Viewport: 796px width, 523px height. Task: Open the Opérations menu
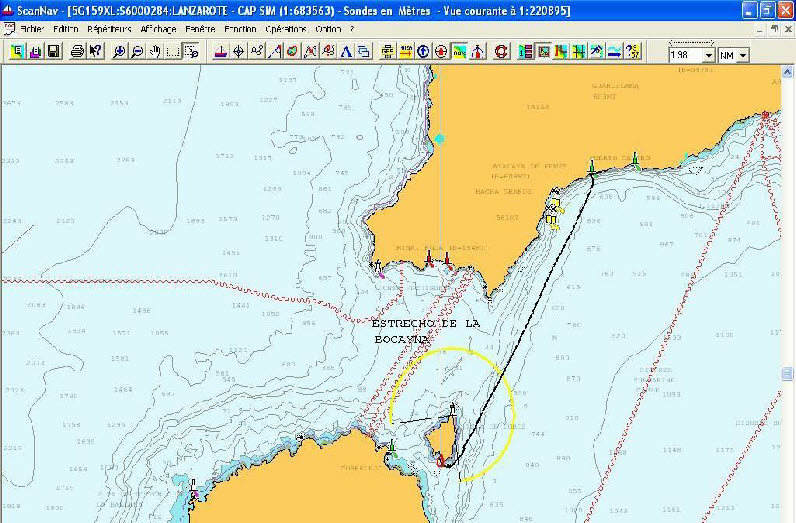[286, 30]
